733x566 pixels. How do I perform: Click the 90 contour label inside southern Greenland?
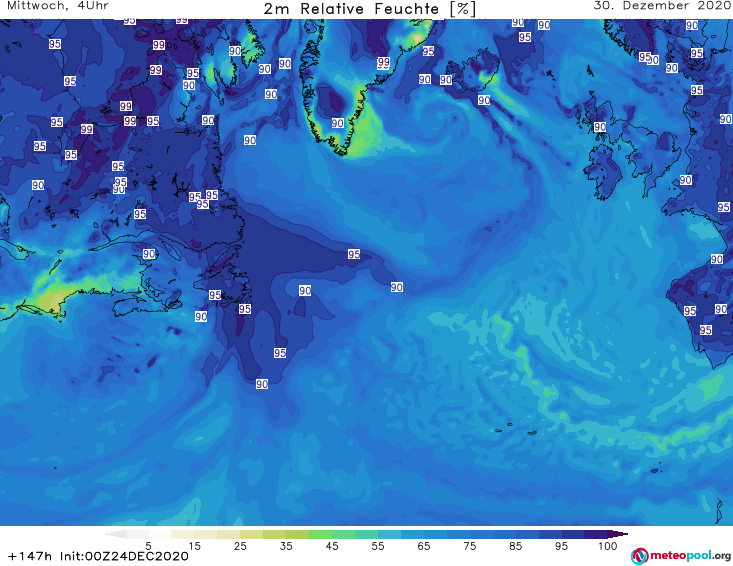[x=338, y=123]
